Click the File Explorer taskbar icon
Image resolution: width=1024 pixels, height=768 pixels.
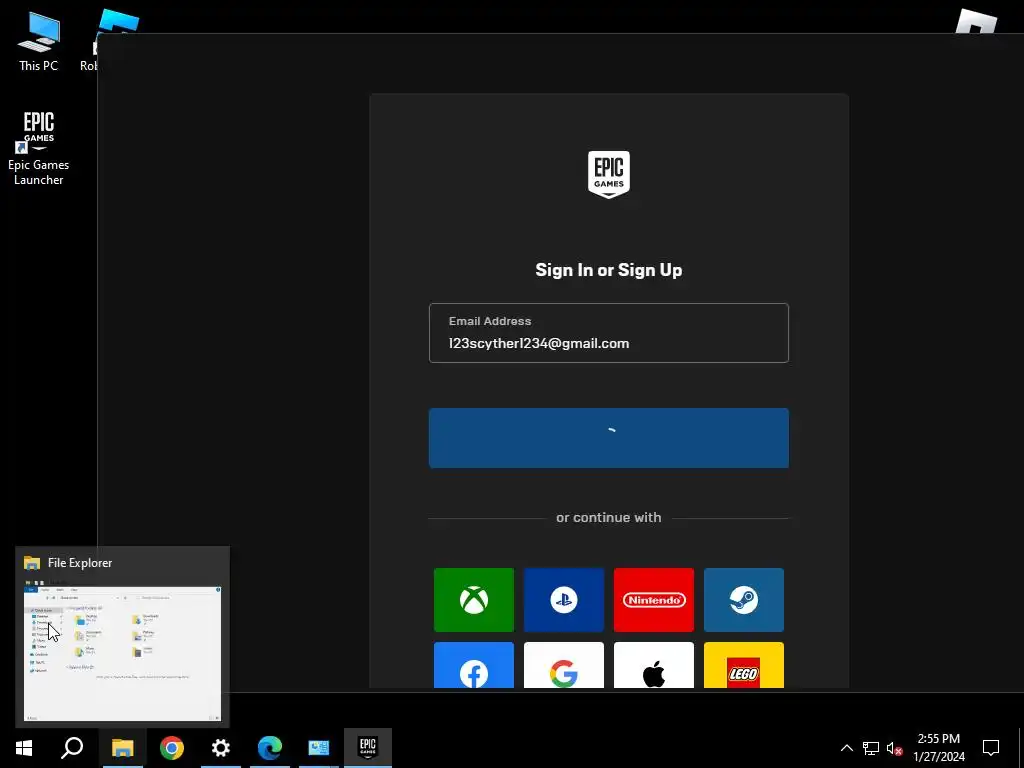click(x=122, y=748)
